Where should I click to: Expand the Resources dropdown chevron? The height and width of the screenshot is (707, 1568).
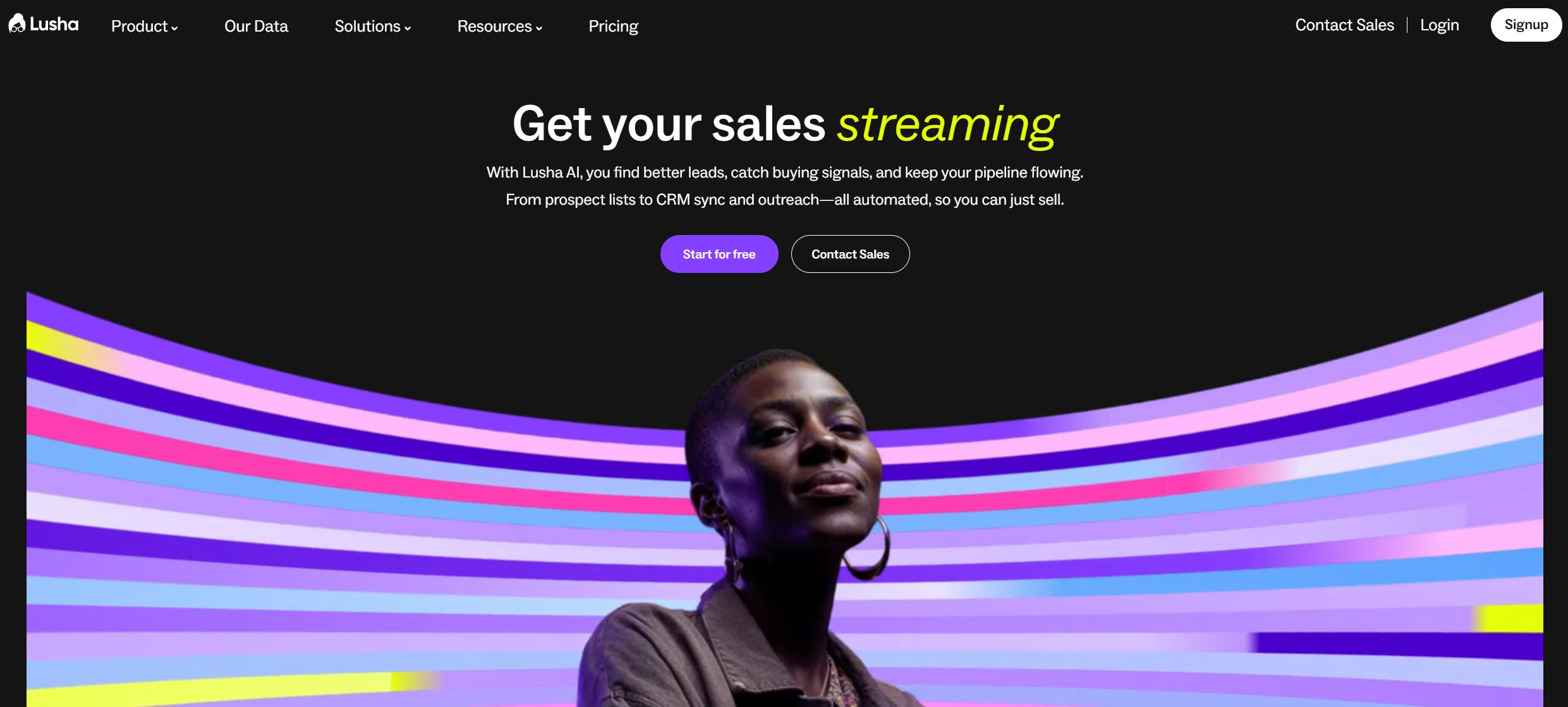click(539, 28)
